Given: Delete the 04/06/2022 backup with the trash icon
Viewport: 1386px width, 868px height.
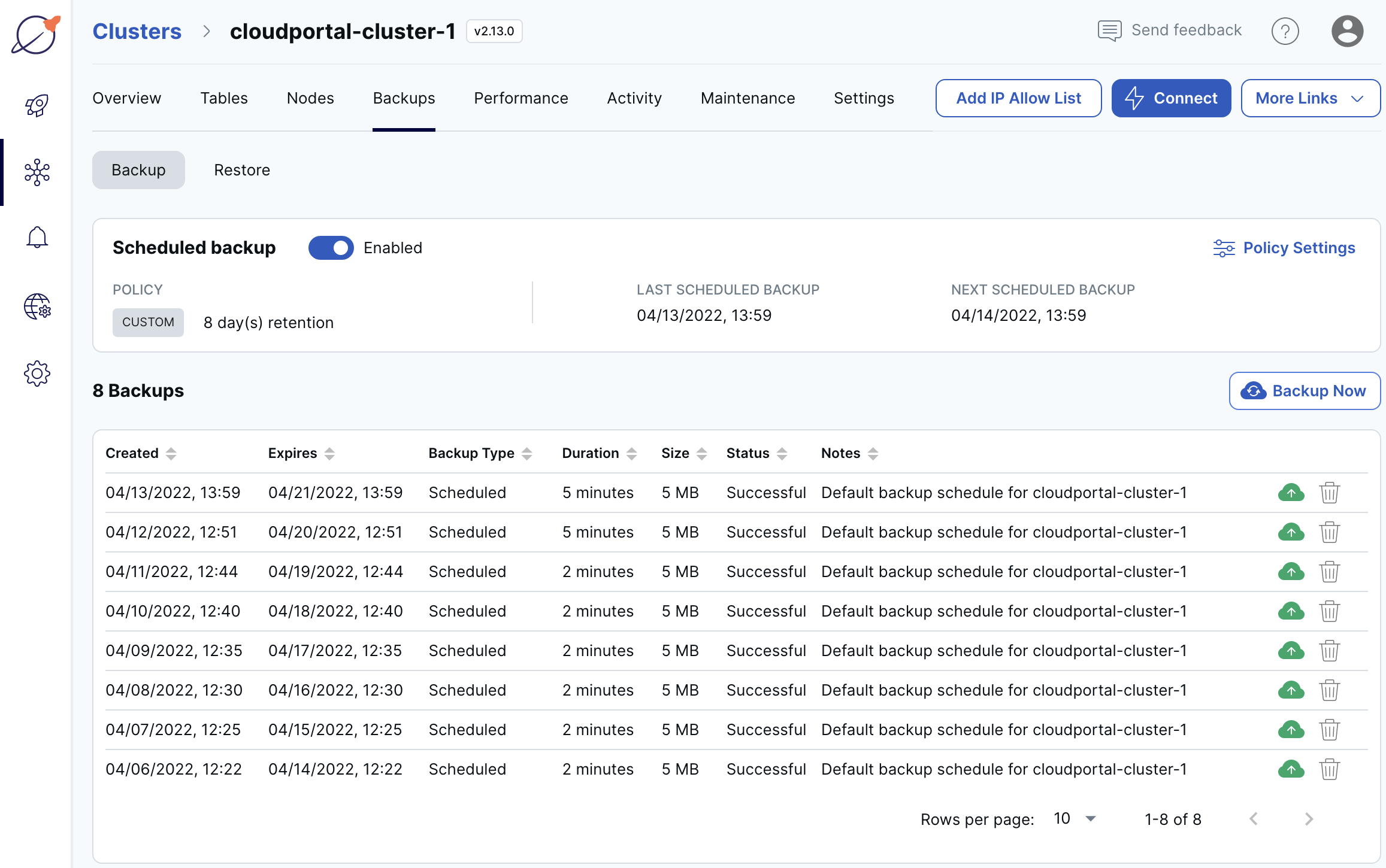Looking at the screenshot, I should (1330, 769).
